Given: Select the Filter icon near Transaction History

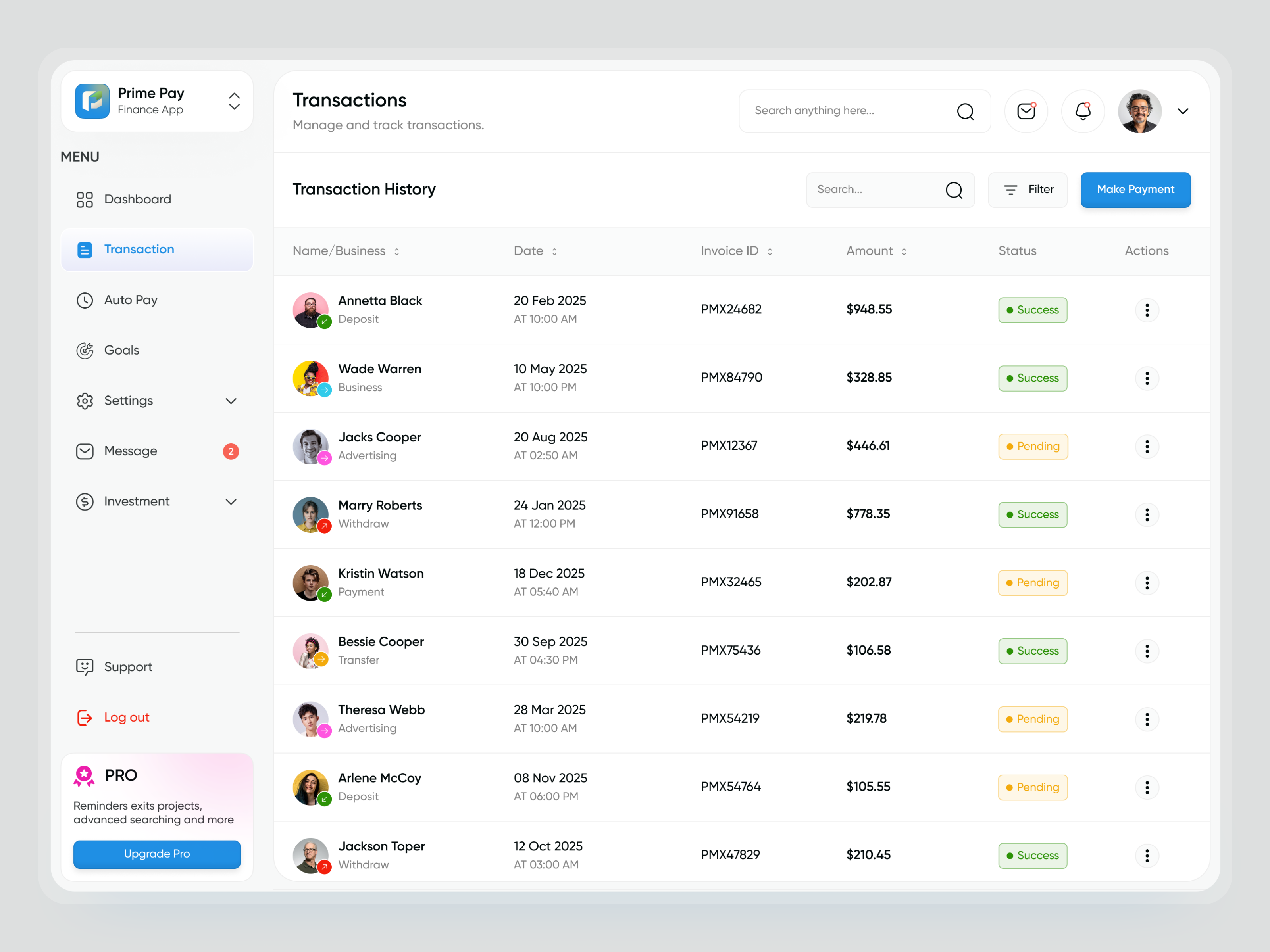Looking at the screenshot, I should point(1011,190).
